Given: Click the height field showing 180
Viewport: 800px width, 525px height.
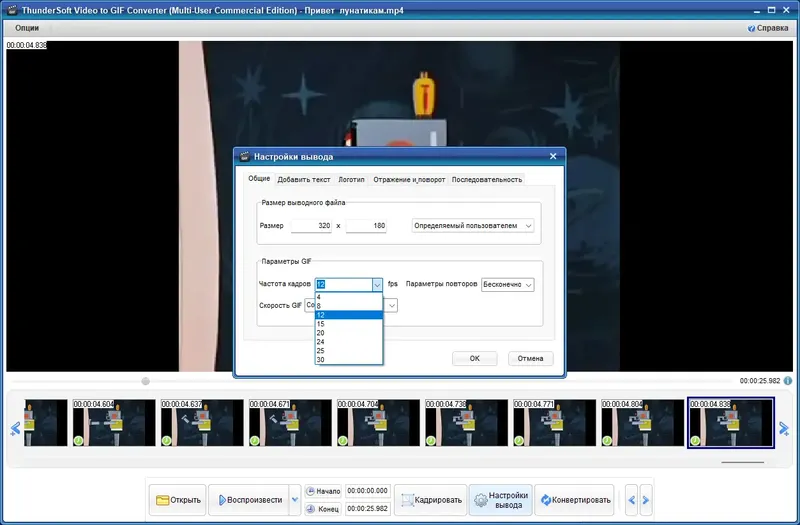Looking at the screenshot, I should 366,226.
